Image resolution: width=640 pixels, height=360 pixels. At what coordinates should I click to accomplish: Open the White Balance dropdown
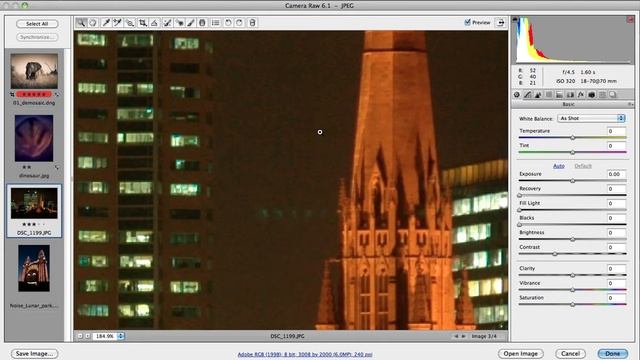coord(591,118)
